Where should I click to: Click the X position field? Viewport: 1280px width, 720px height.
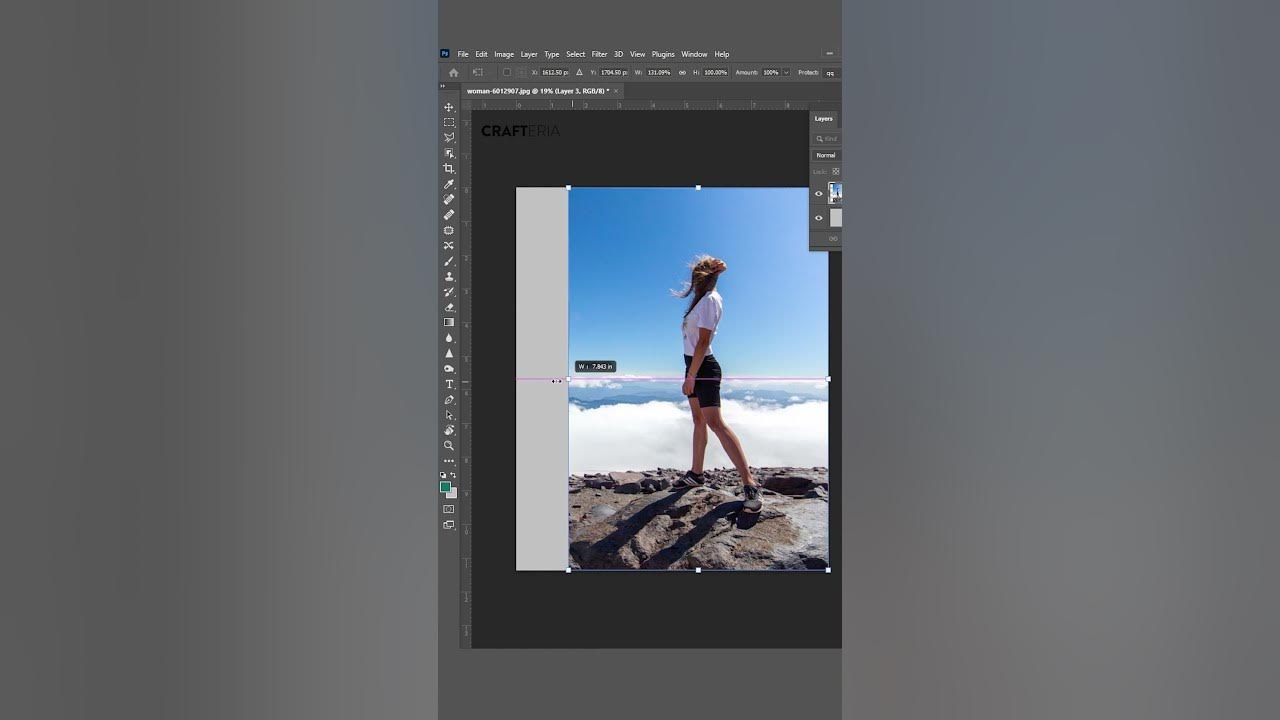tap(555, 72)
